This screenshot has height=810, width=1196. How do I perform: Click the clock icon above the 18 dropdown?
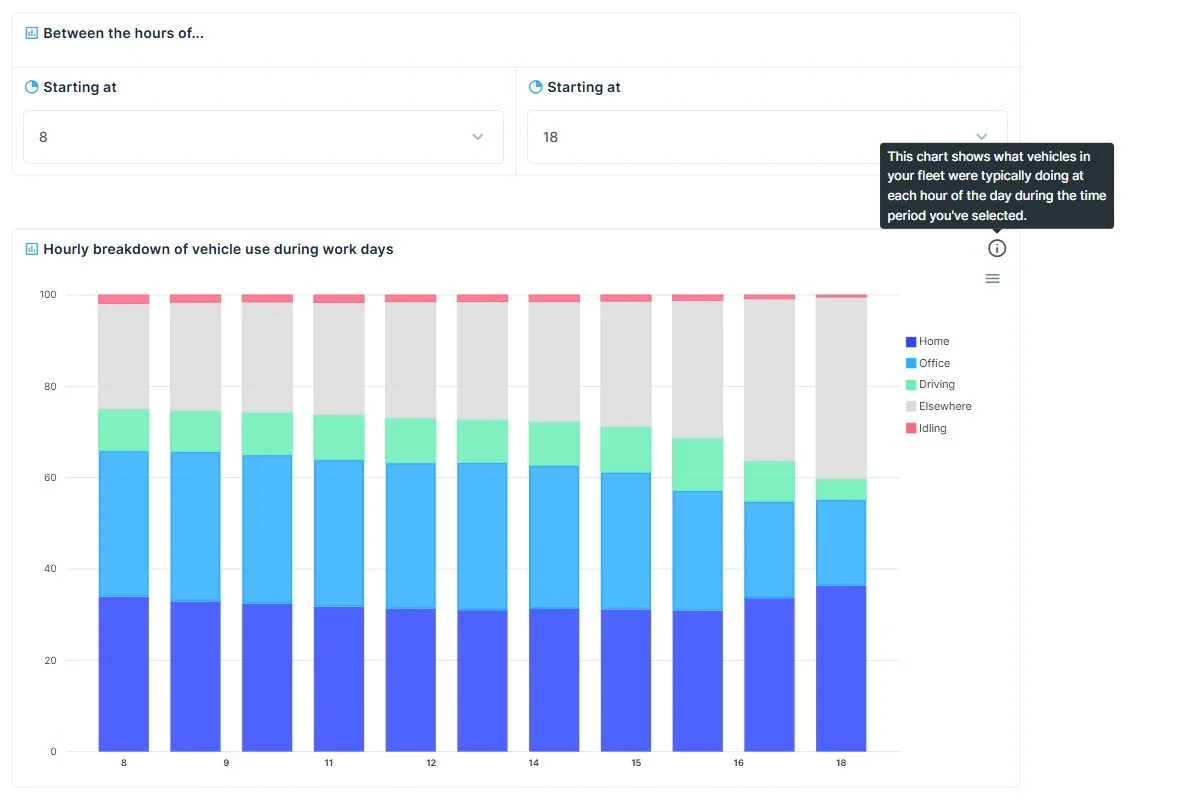(535, 87)
